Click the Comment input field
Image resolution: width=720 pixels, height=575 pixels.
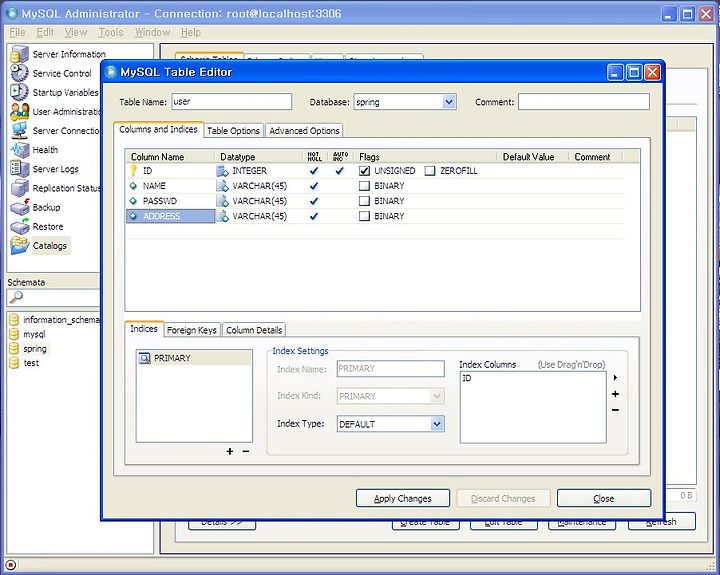pyautogui.click(x=584, y=102)
